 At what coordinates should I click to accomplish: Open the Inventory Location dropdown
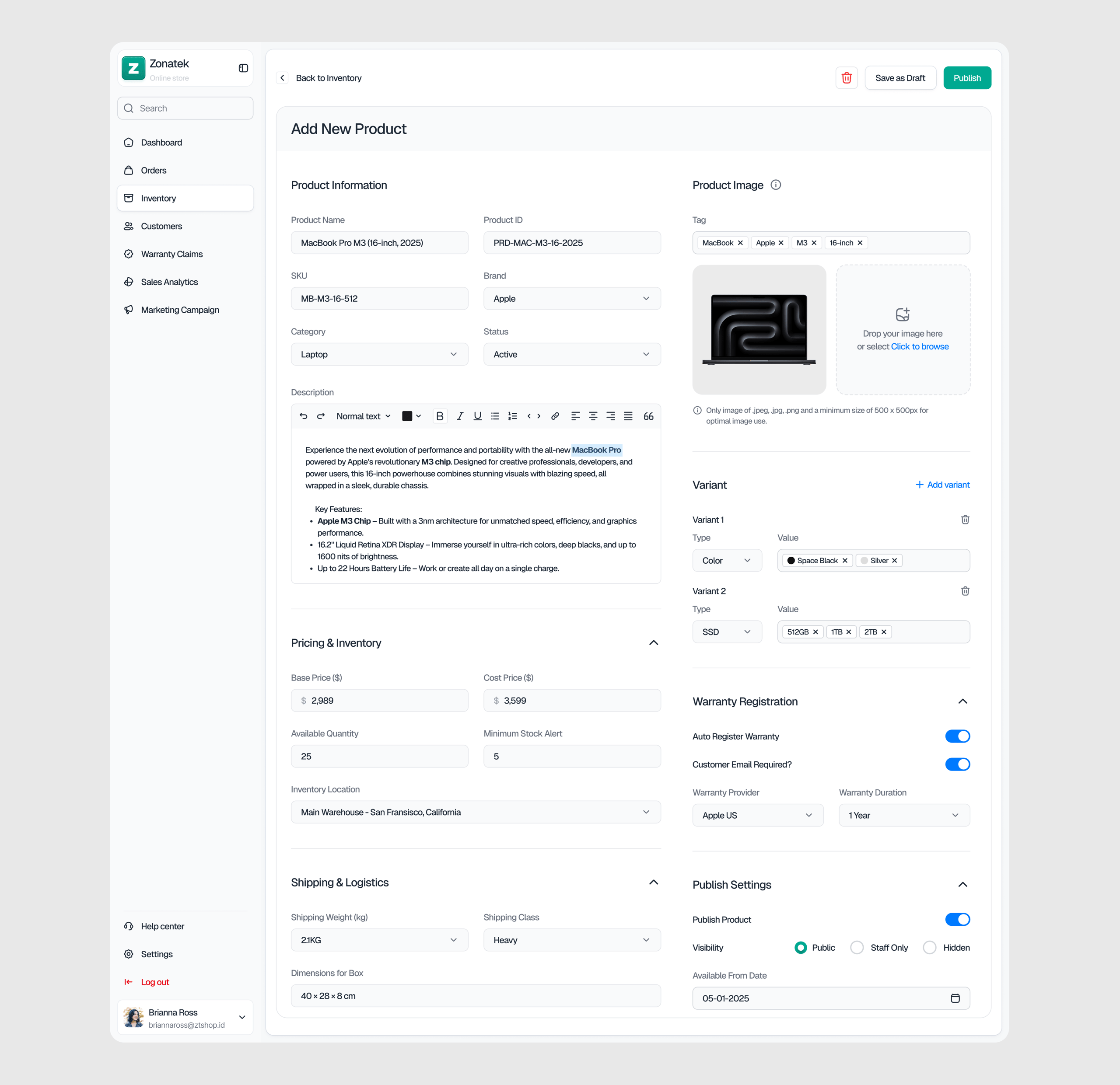pos(476,812)
